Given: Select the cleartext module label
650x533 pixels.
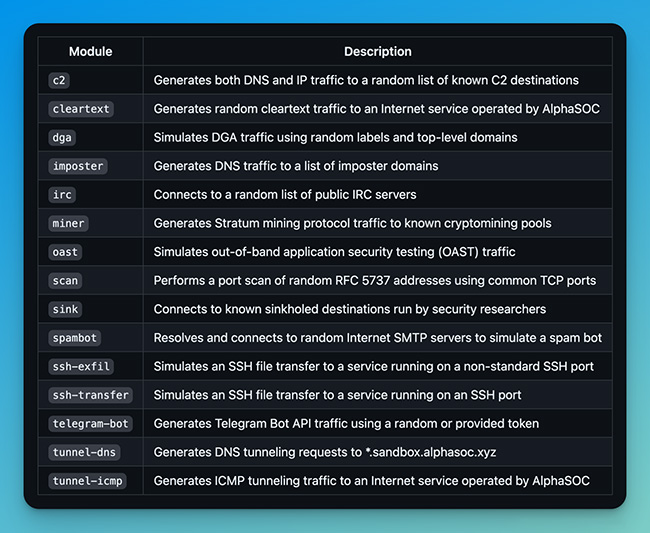Looking at the screenshot, I should click(x=77, y=109).
